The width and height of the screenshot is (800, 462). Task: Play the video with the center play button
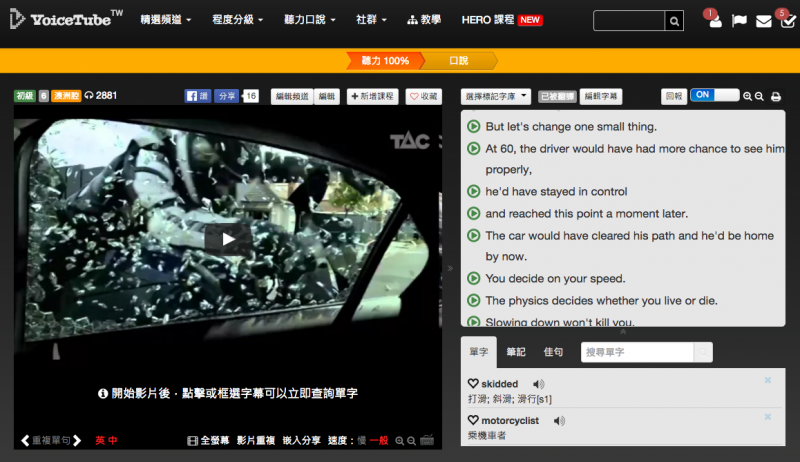coord(228,238)
